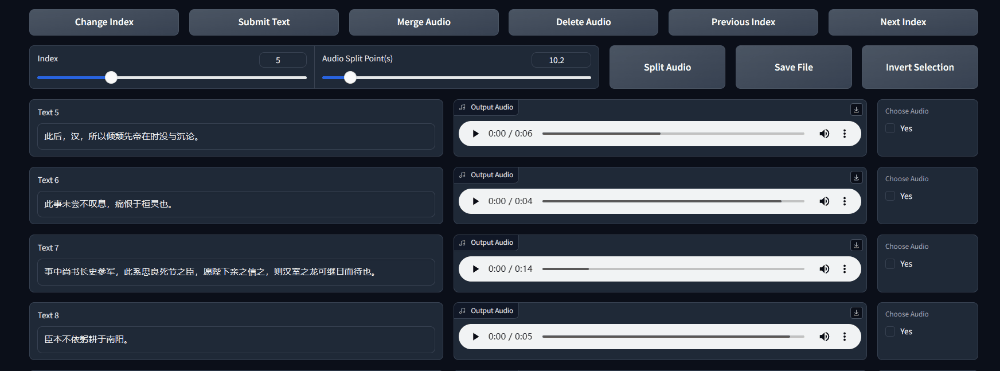Screen dimensions: 1000x371
Task: Click the Index slider handle
Action: (x=111, y=78)
